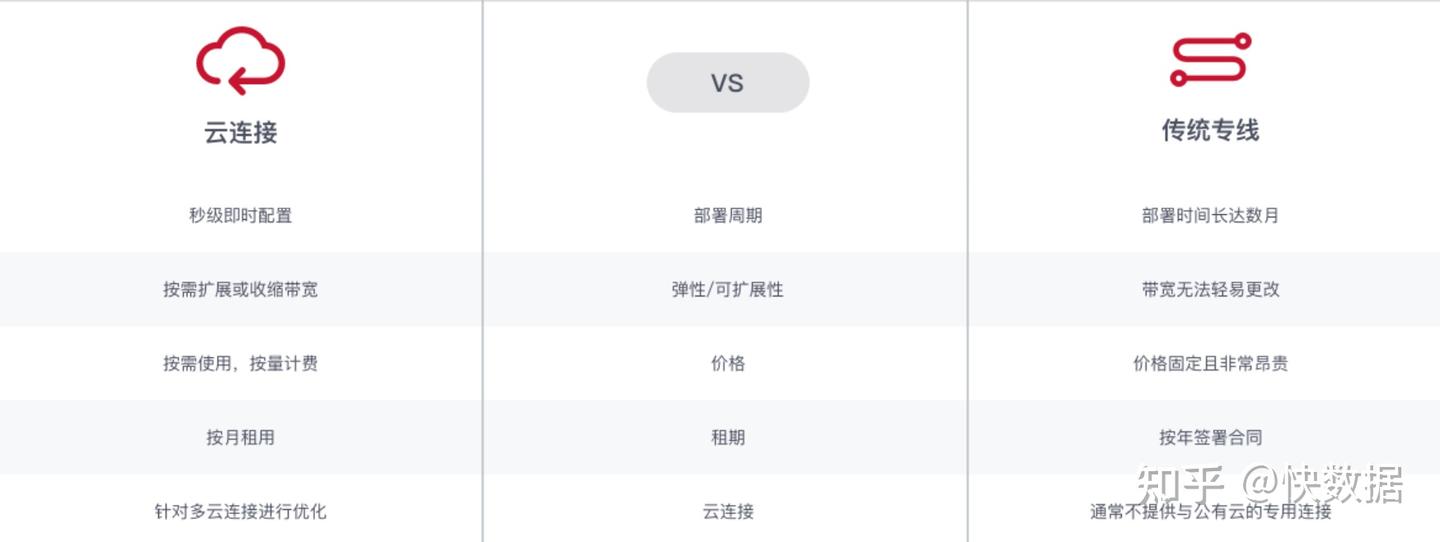Click the 部署时间长达数月 text
1440x542 pixels.
point(1210,215)
